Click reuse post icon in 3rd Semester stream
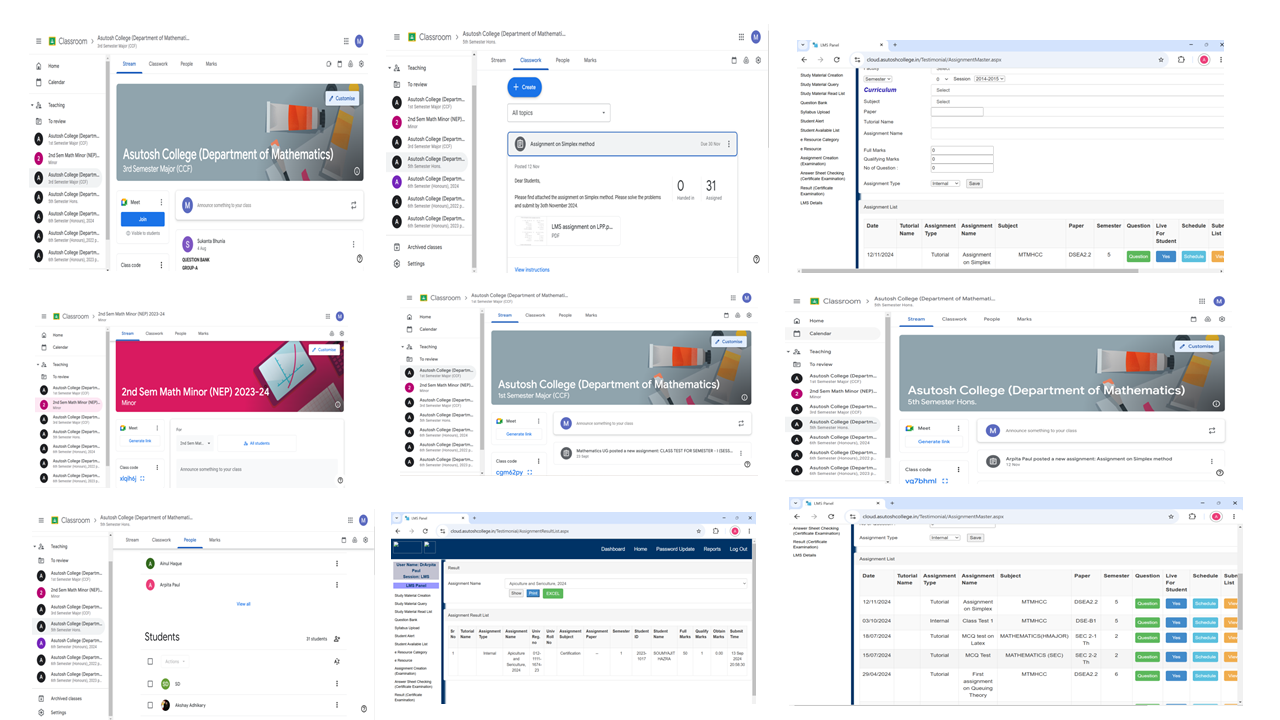Image resolution: width=1280 pixels, height=720 pixels. (x=353, y=205)
